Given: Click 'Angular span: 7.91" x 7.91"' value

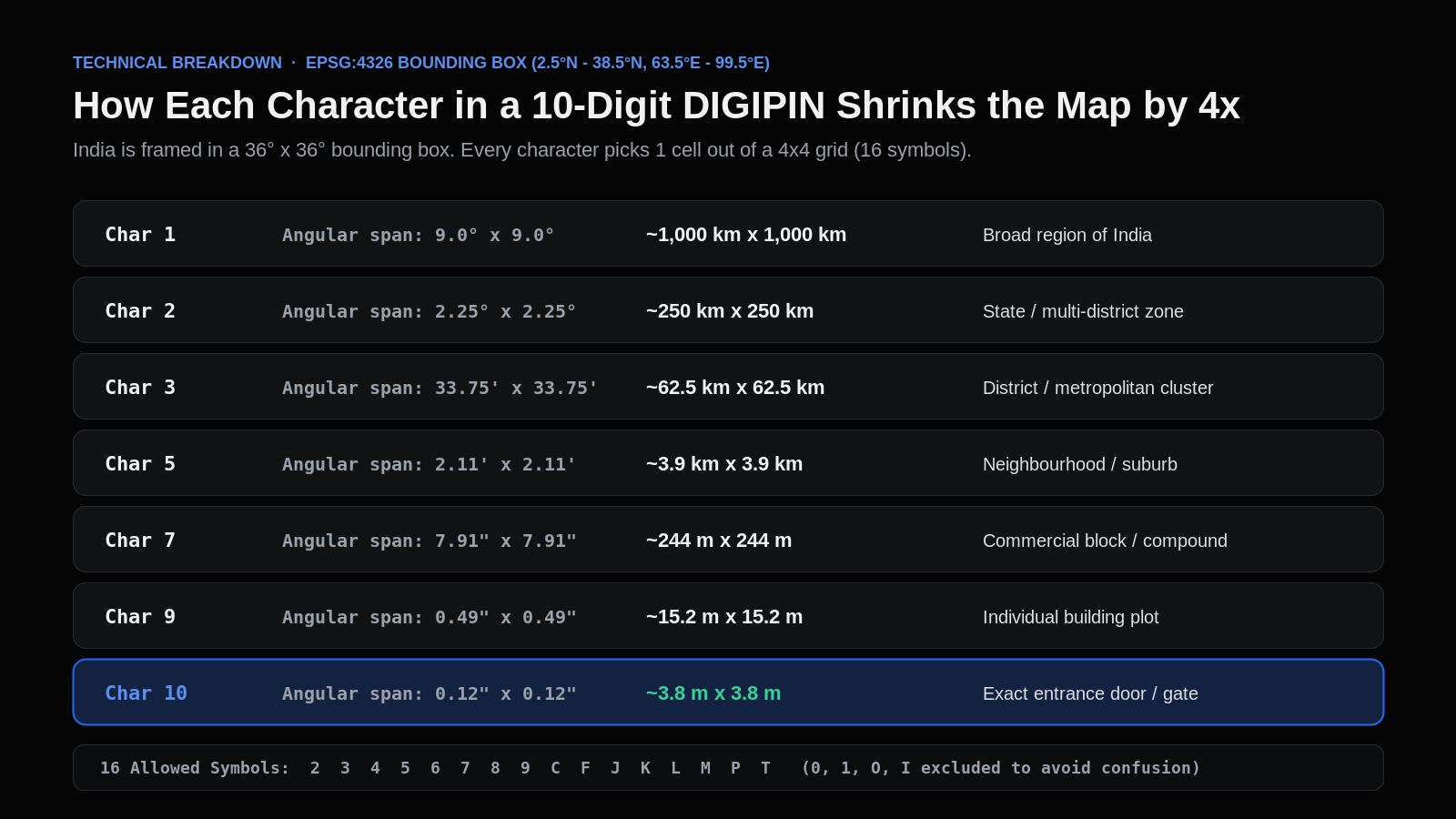Looking at the screenshot, I should (x=430, y=541).
